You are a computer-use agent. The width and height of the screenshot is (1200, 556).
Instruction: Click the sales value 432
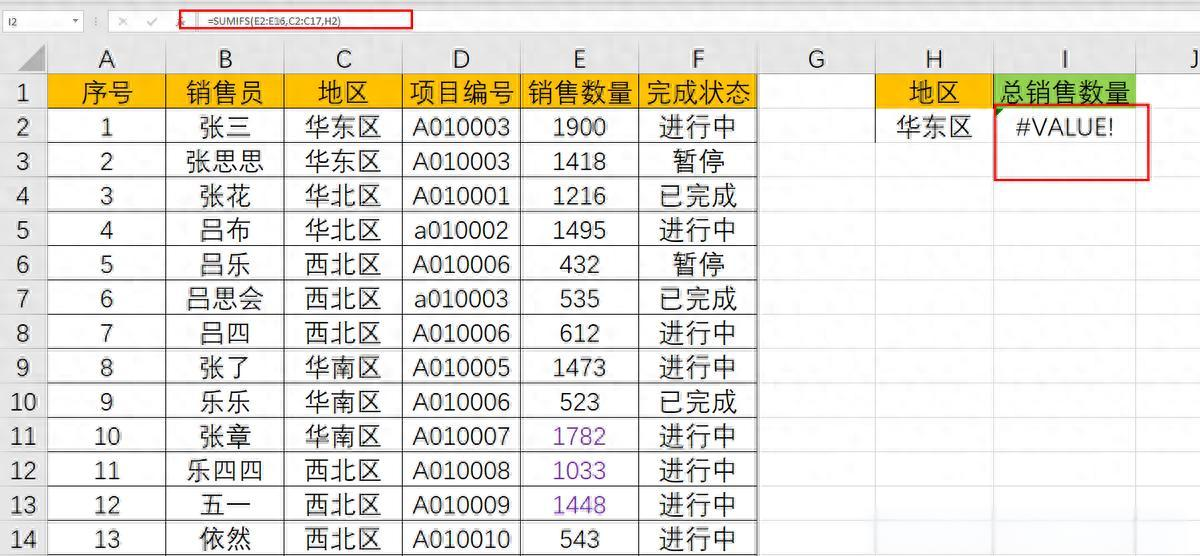(580, 265)
